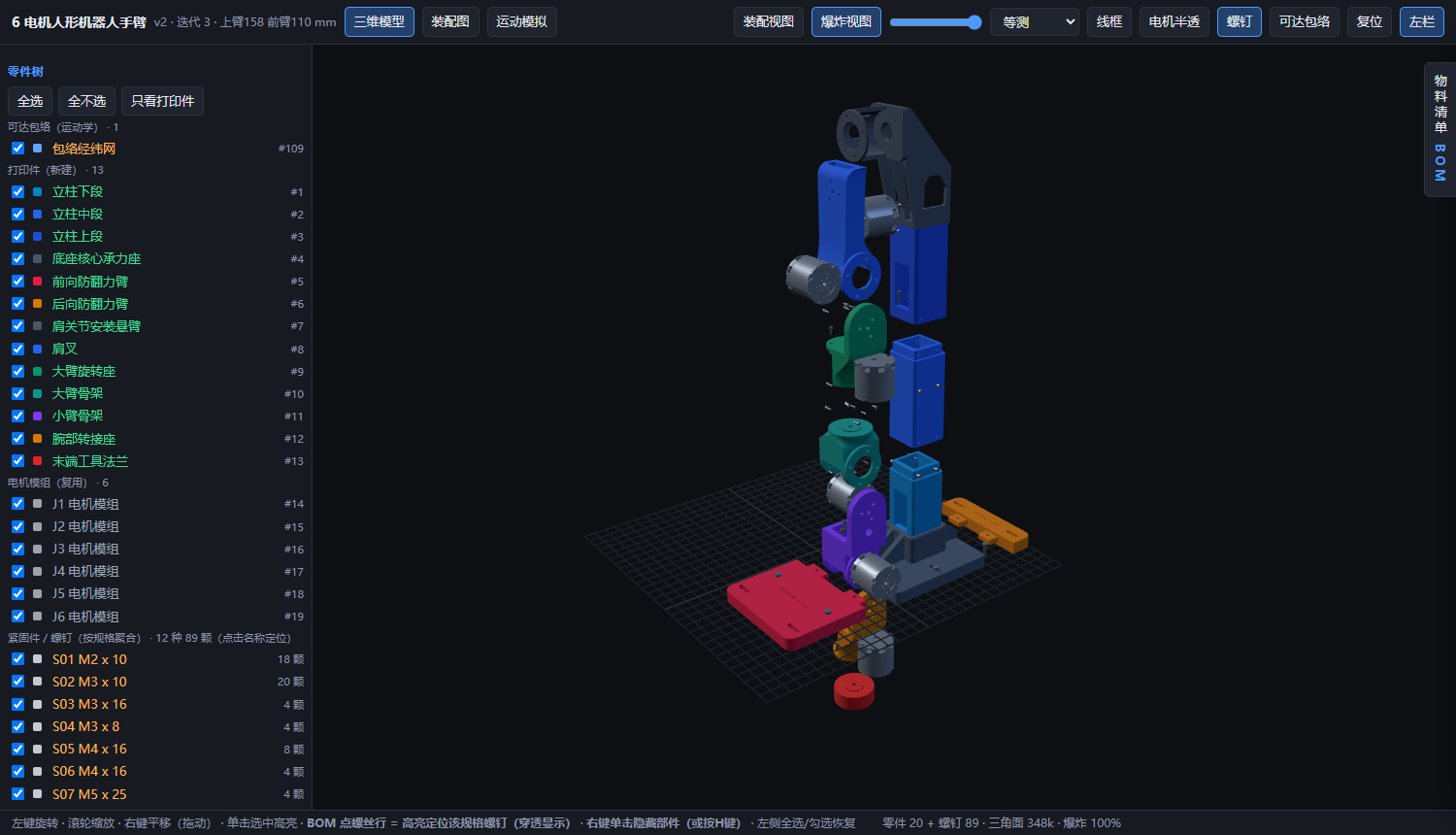Open the 运动模拟 tab
The width and height of the screenshot is (1456, 835).
521,21
